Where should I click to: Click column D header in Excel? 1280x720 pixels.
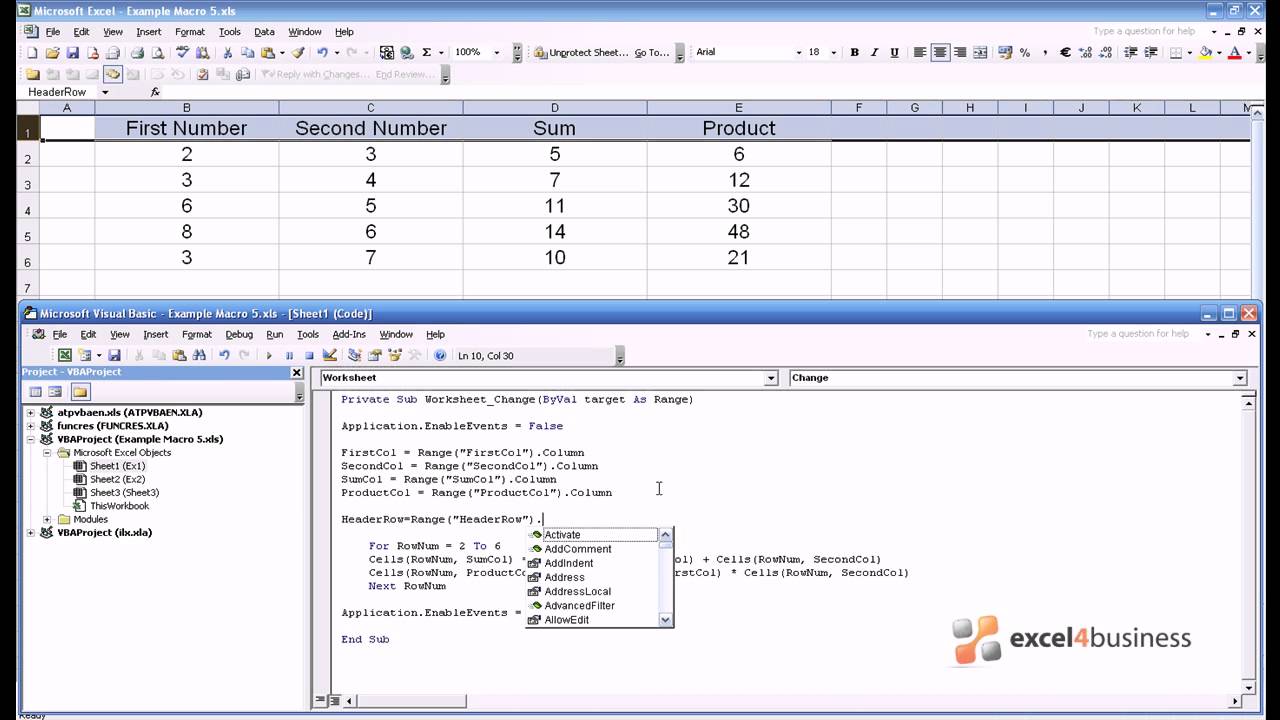[x=554, y=107]
